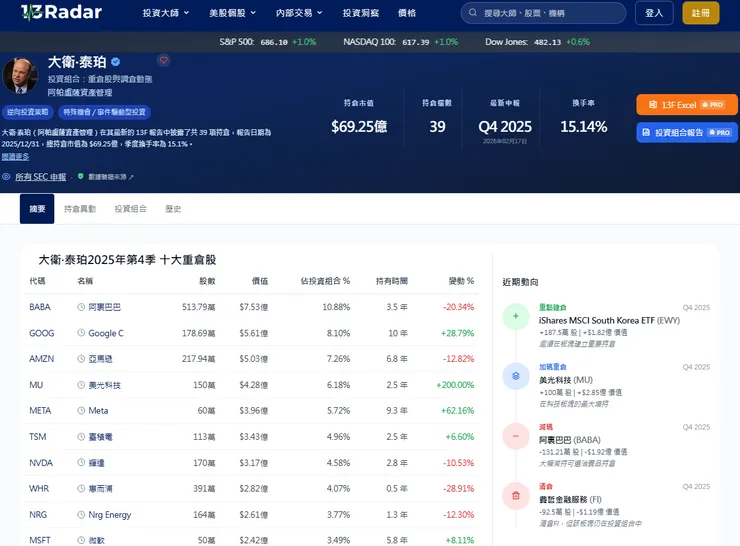Focus the search box for gurus and stocks
This screenshot has height=546, width=740.
click(543, 13)
